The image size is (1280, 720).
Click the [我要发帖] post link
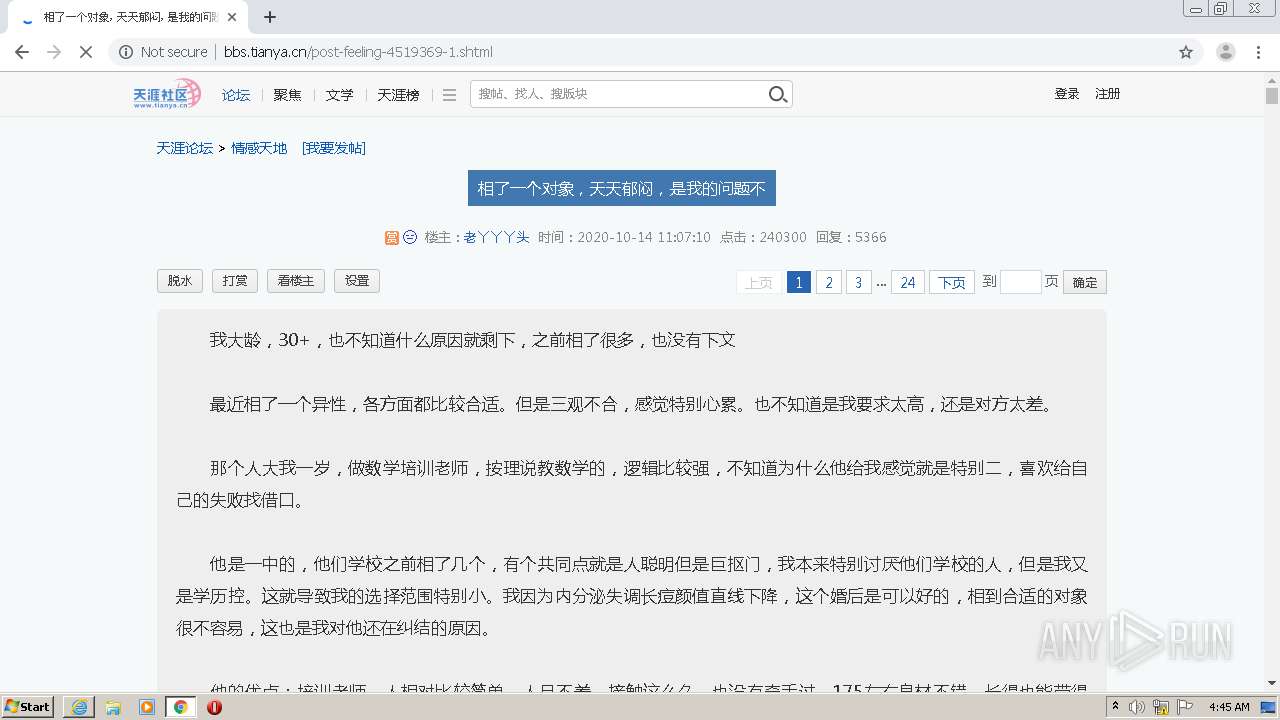(334, 148)
